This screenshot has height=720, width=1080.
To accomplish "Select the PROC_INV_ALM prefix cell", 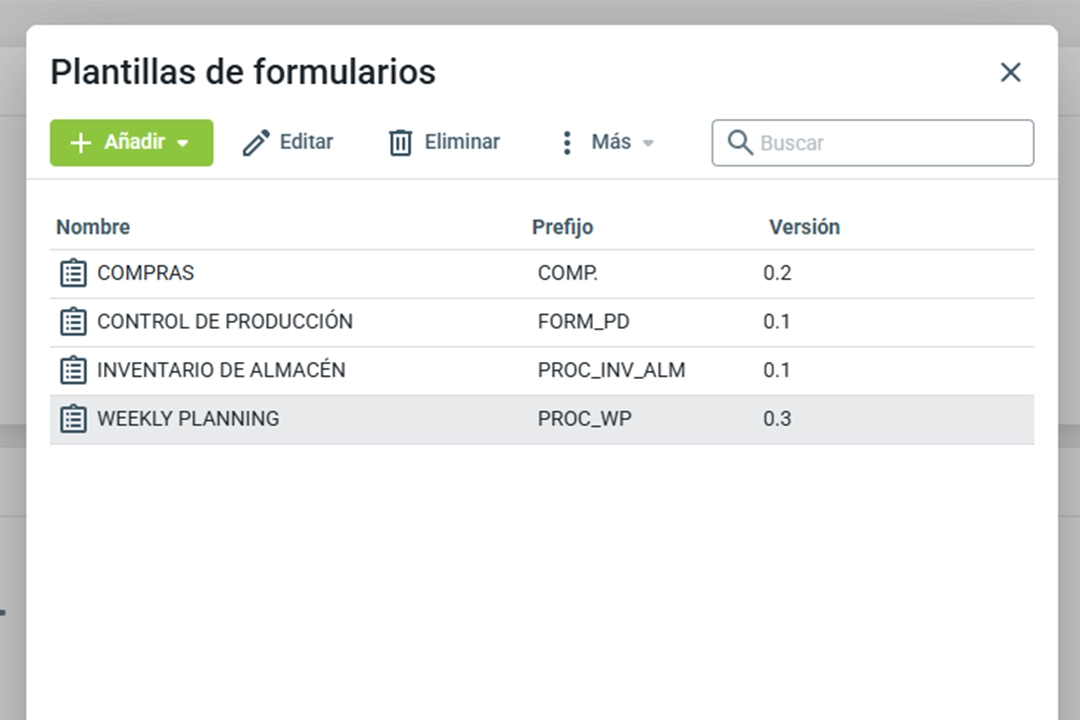I will click(x=611, y=370).
